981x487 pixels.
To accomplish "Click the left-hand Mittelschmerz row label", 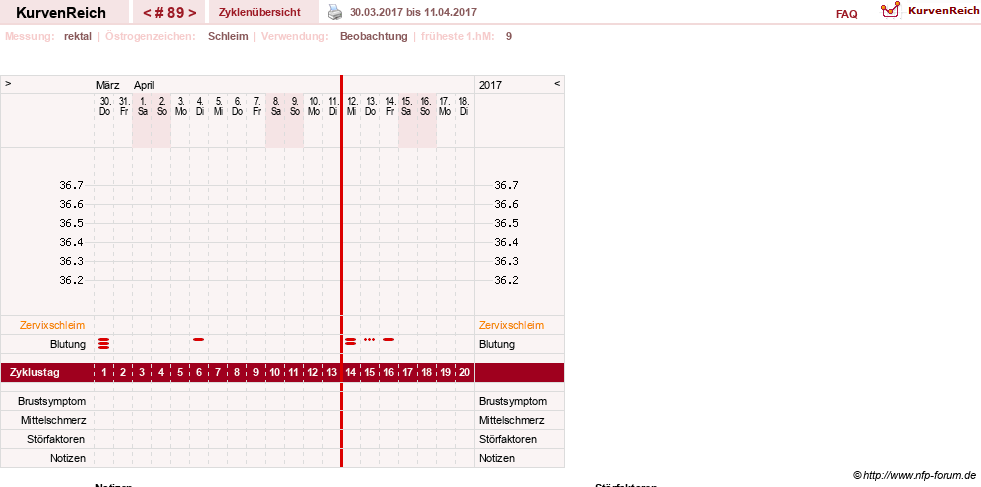I will tap(53, 420).
